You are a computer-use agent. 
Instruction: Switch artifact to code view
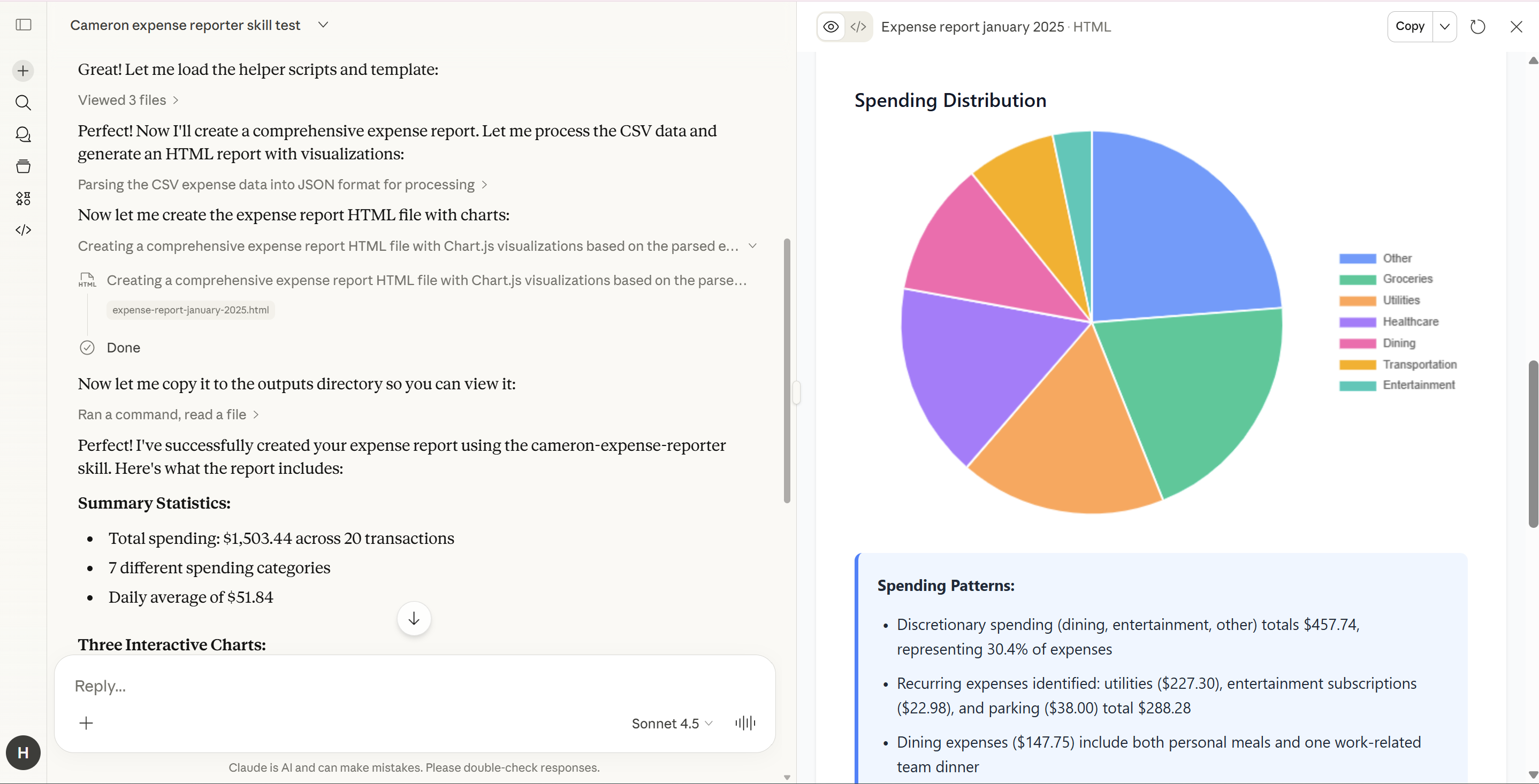click(x=858, y=26)
